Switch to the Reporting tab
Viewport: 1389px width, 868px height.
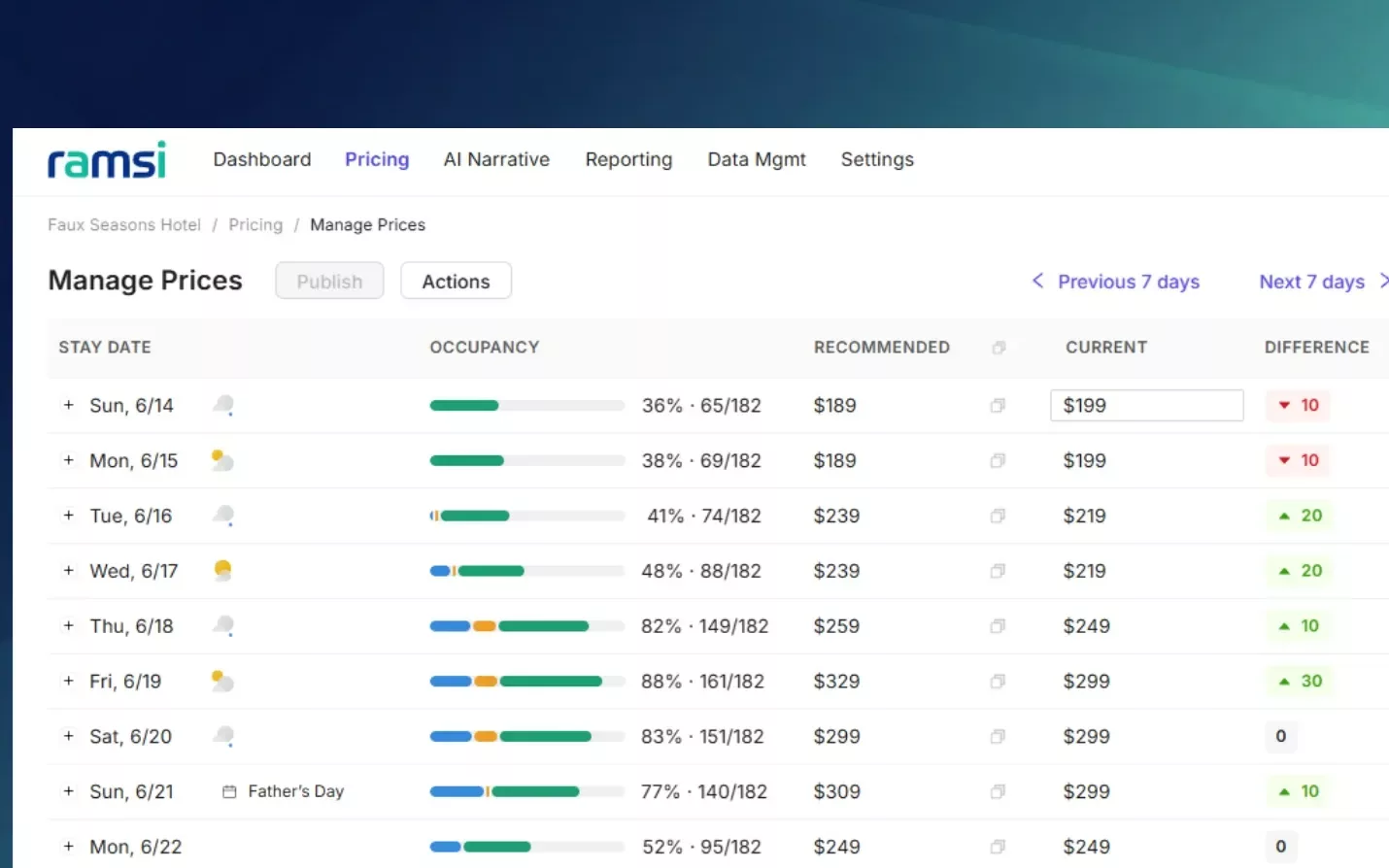(628, 159)
